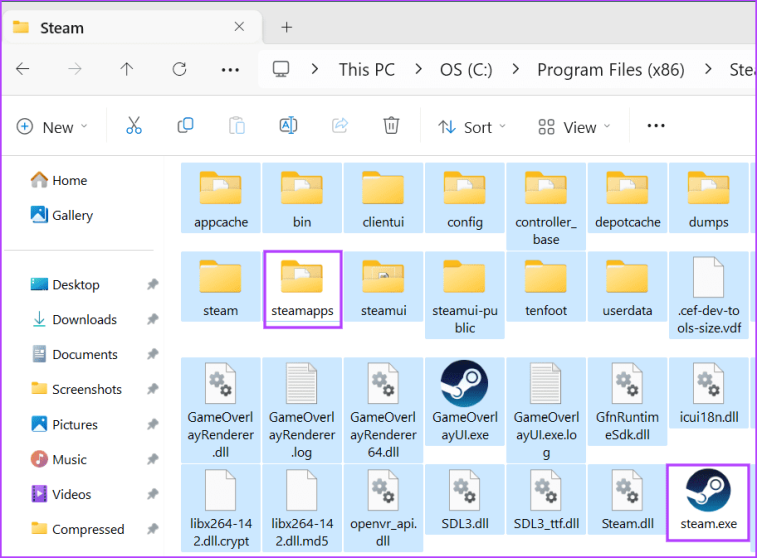This screenshot has height=558, width=757.
Task: Select libx264-142.dll.md5 file
Action: [302, 508]
